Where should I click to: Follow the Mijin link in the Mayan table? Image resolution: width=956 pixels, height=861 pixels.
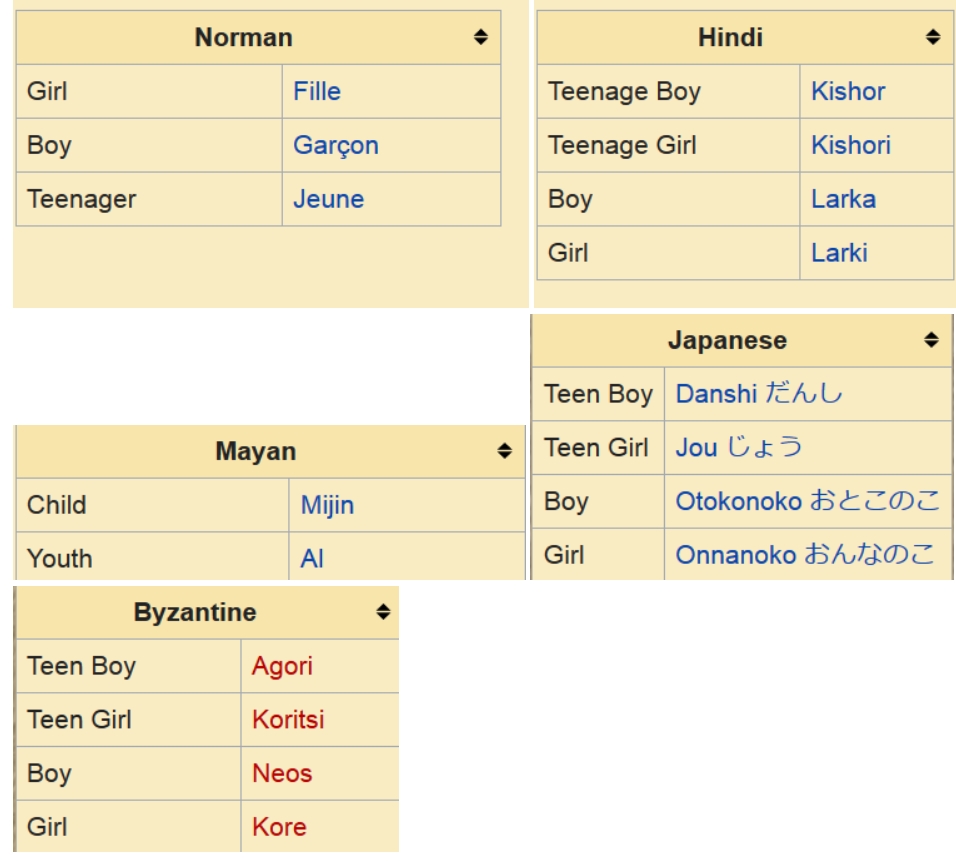(x=327, y=506)
